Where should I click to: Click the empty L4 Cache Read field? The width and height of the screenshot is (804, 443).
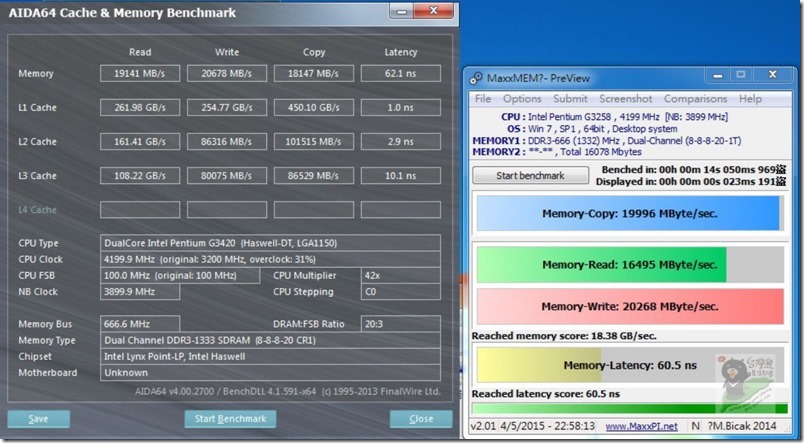(x=140, y=210)
